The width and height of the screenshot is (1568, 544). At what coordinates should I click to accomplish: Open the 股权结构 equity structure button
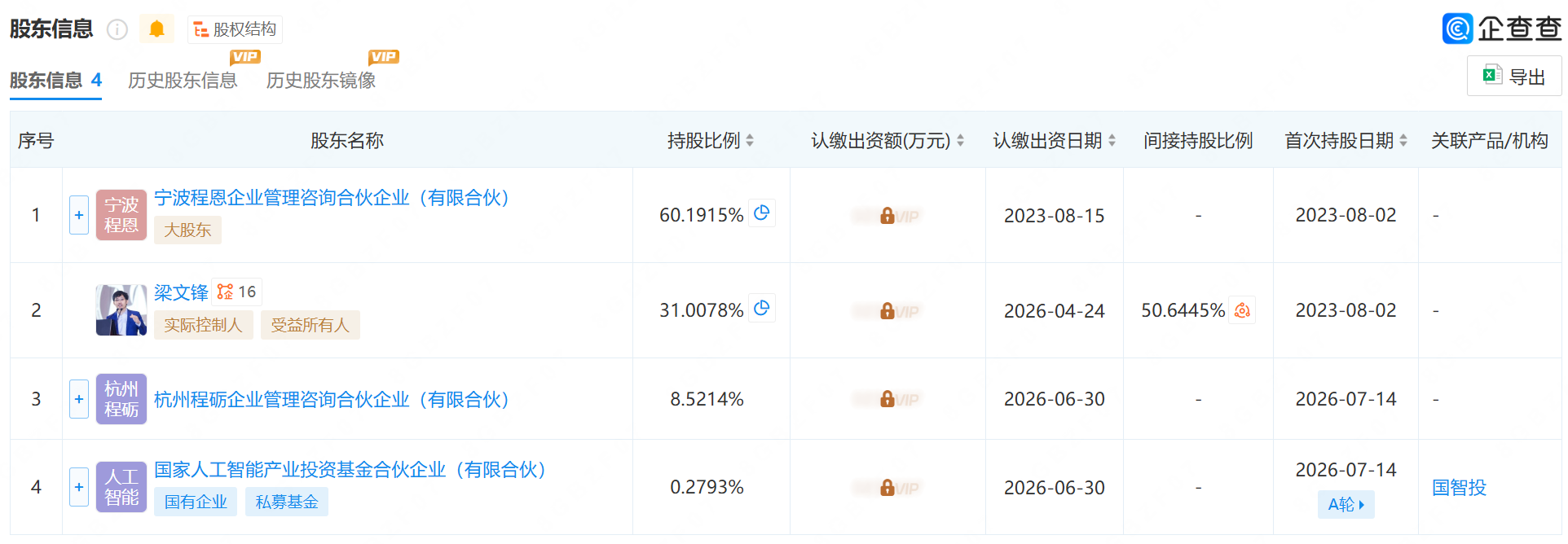click(x=235, y=29)
